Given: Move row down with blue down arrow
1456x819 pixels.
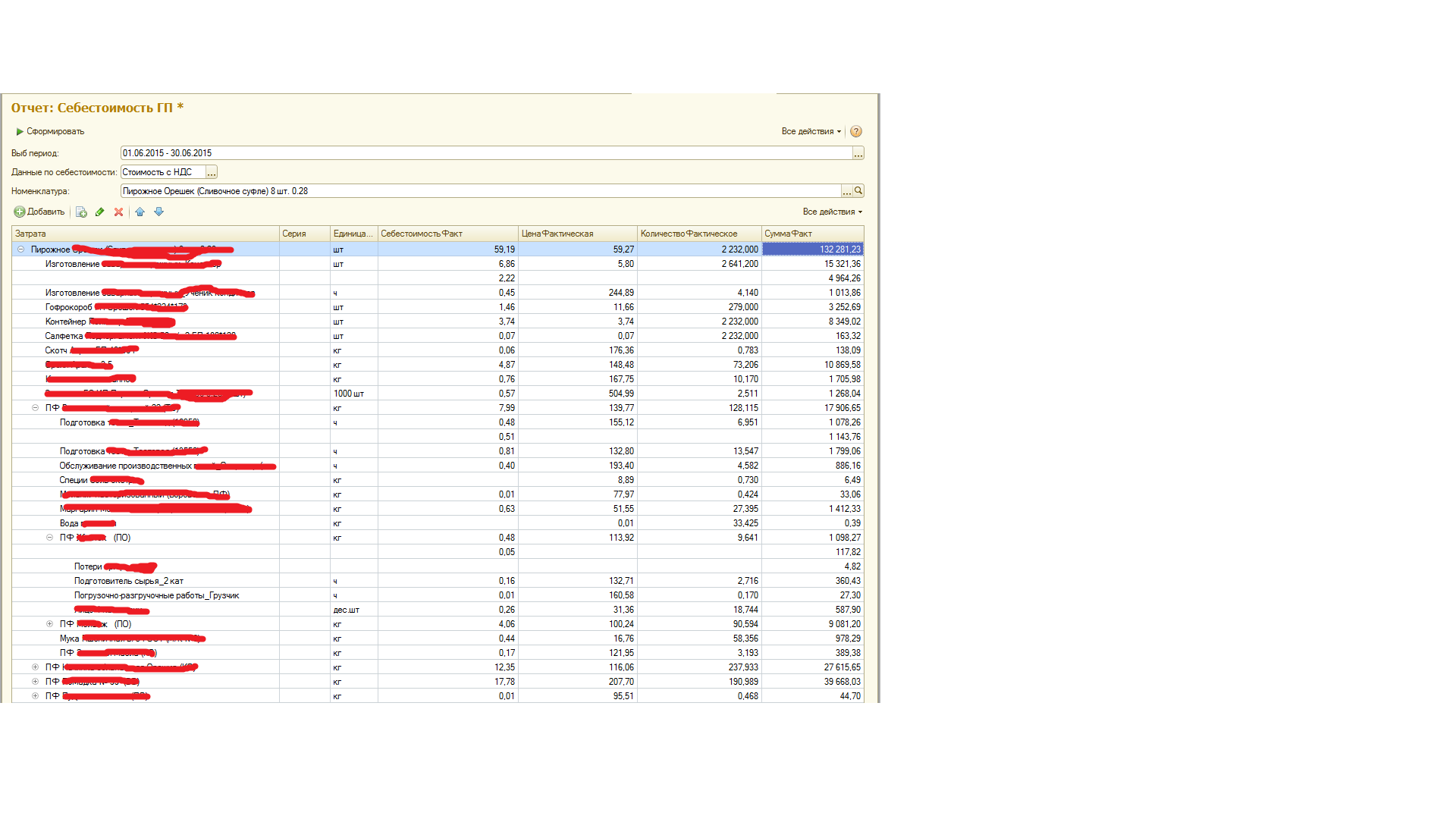Looking at the screenshot, I should tap(158, 212).
